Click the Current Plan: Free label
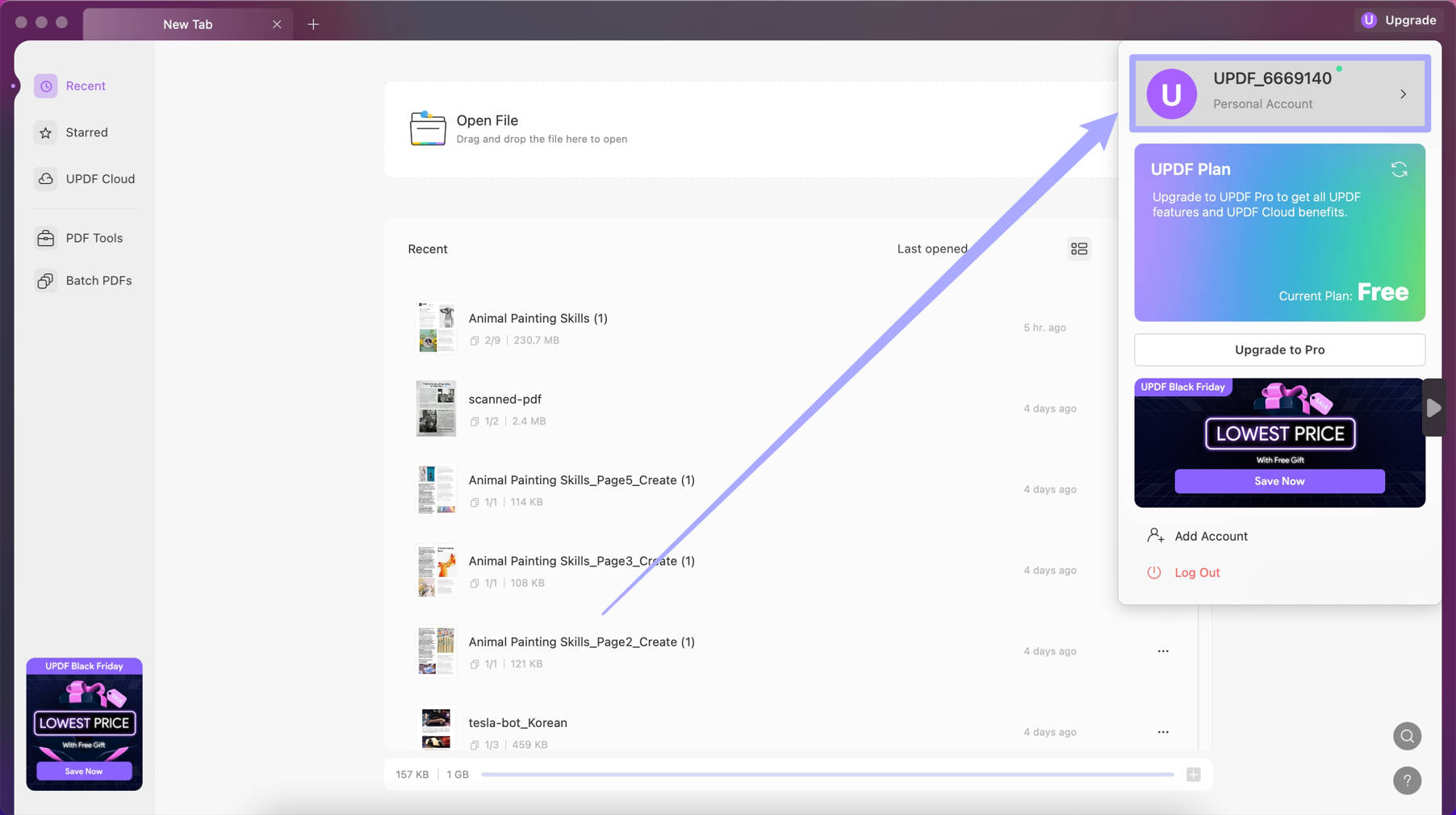 (1343, 293)
